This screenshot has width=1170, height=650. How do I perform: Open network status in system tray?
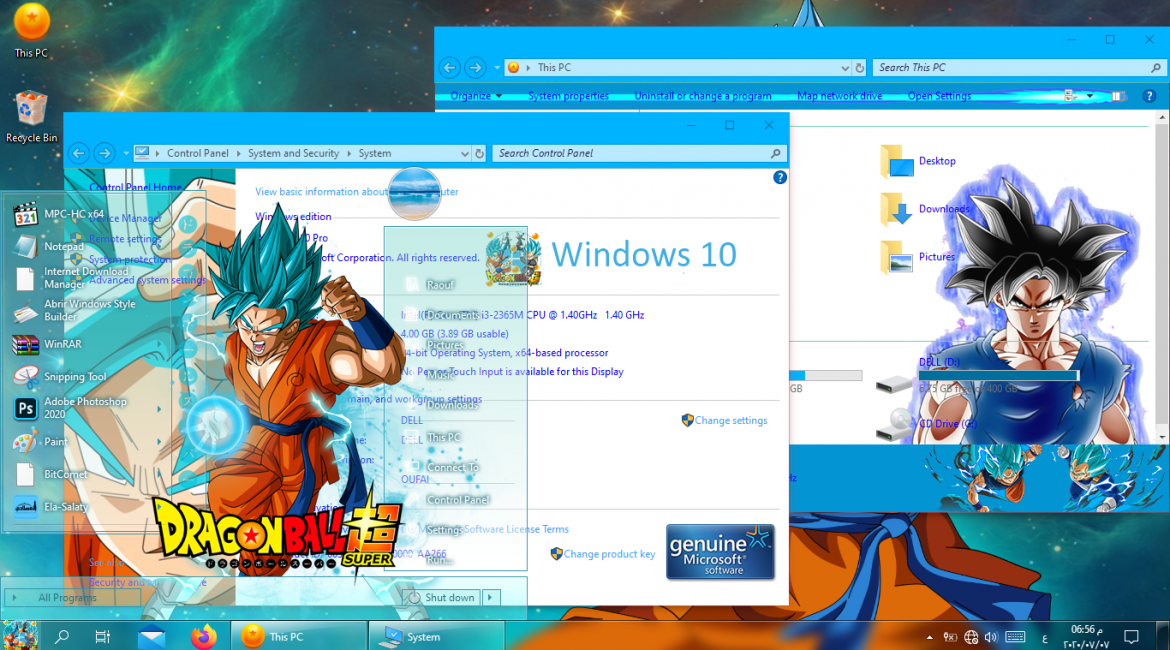[x=971, y=637]
